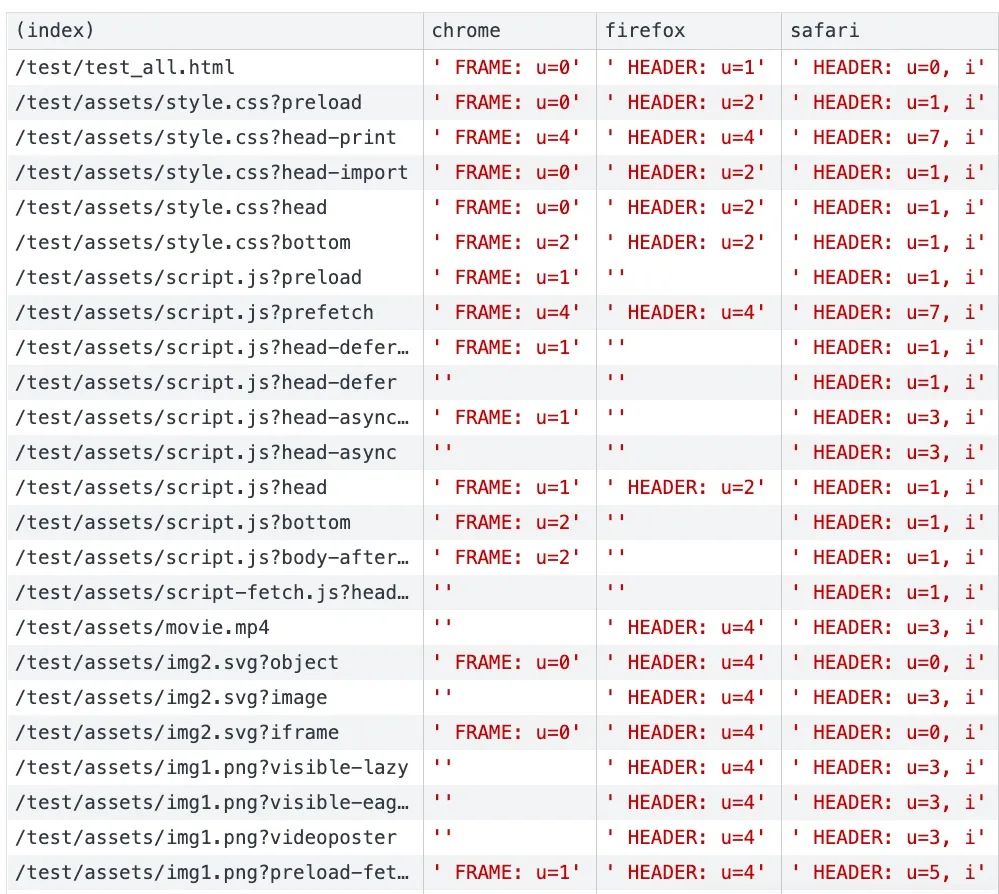Viewport: 999px width, 894px height.
Task: Select the img2.svg?object row label
Action: pyautogui.click(x=176, y=662)
